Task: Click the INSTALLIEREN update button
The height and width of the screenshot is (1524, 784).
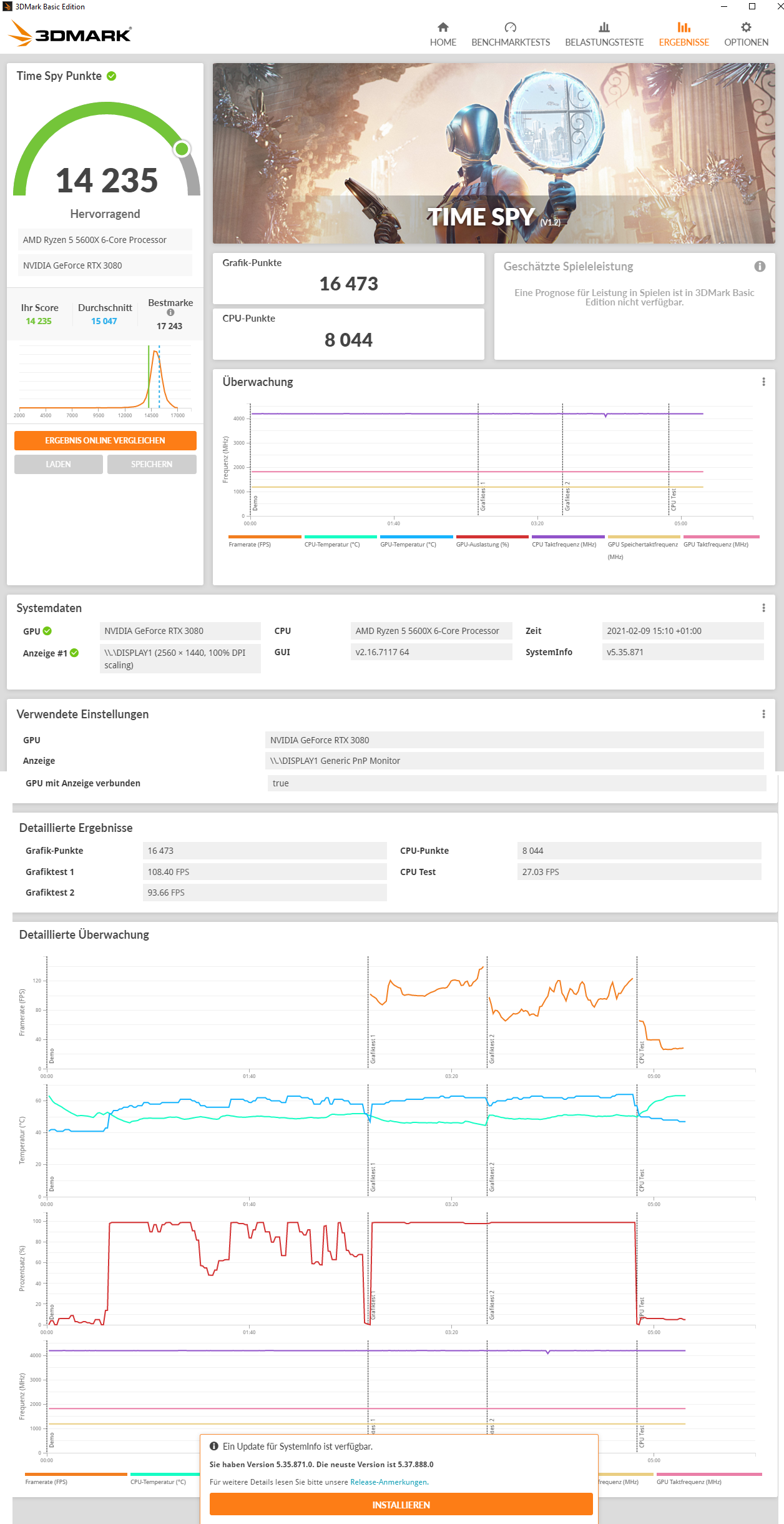Action: [x=401, y=1505]
